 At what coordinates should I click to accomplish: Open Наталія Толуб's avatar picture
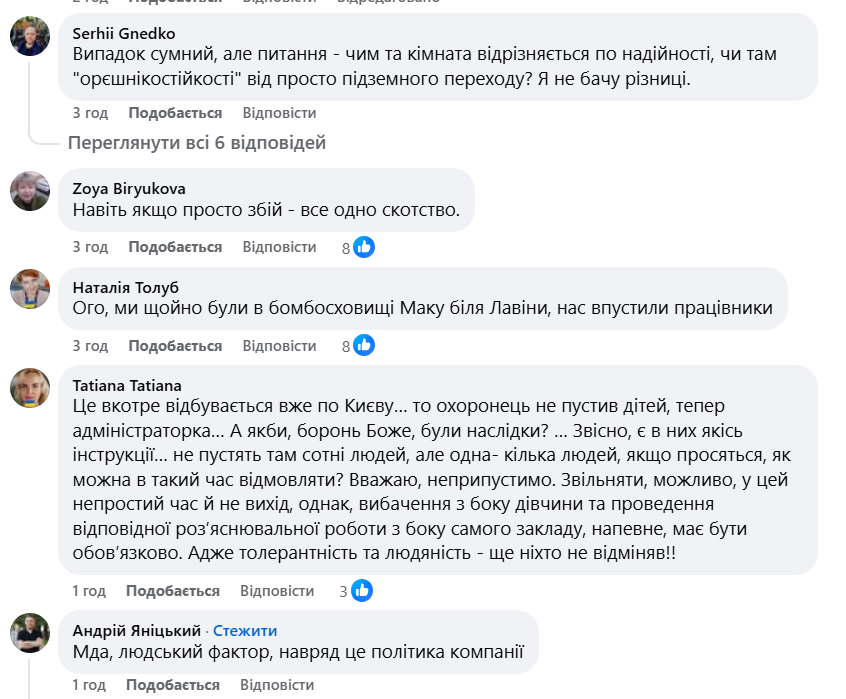click(30, 289)
